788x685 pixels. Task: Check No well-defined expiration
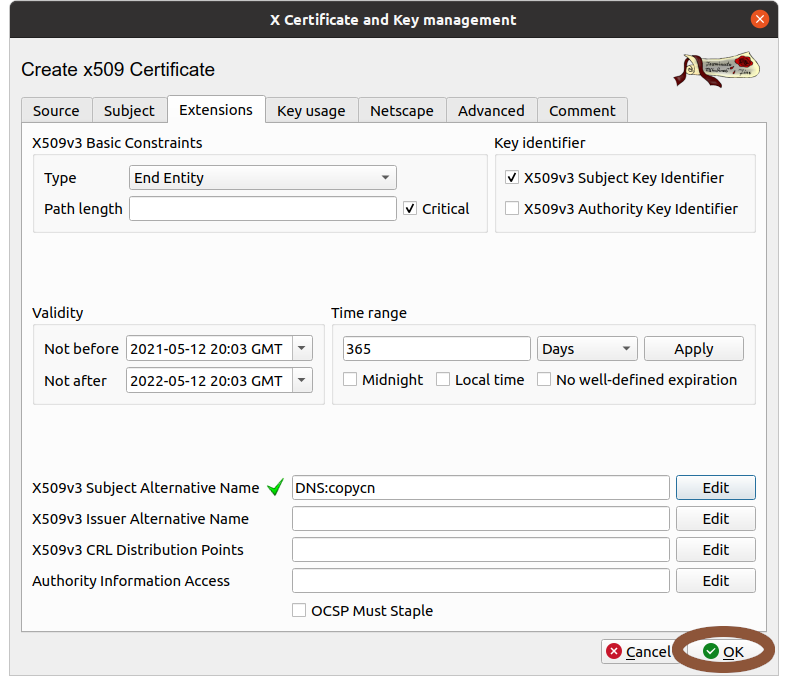point(544,379)
